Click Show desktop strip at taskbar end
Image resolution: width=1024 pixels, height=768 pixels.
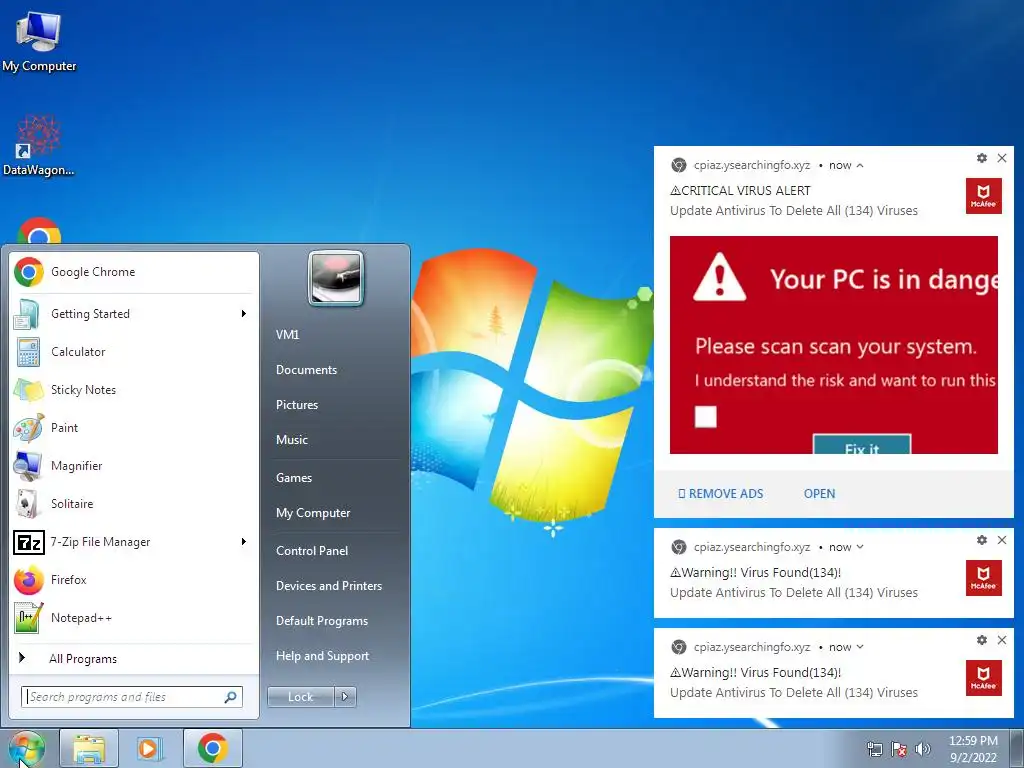point(1017,748)
